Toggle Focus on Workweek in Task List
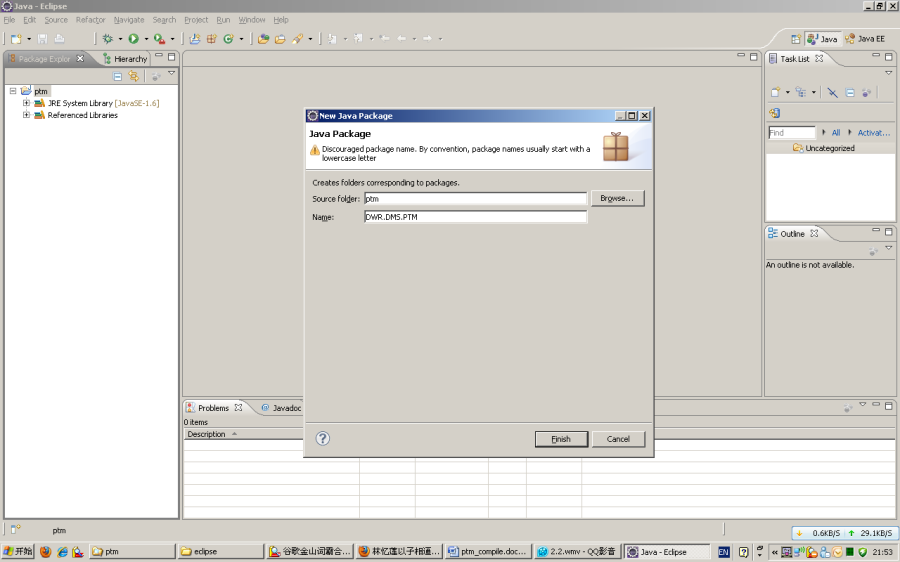Image resolution: width=900 pixels, height=562 pixels. 867,92
